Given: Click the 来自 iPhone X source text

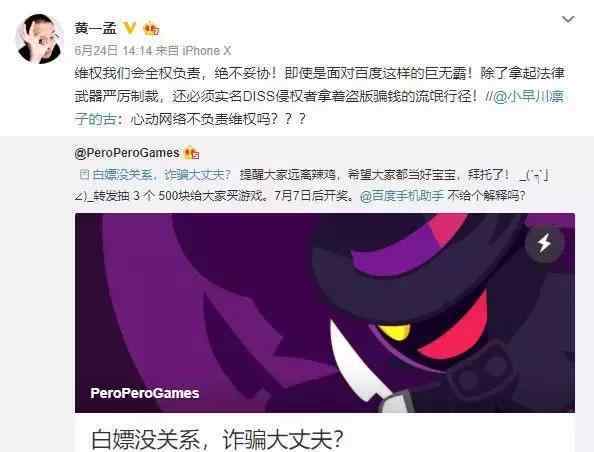Looking at the screenshot, I should pyautogui.click(x=194, y=51).
